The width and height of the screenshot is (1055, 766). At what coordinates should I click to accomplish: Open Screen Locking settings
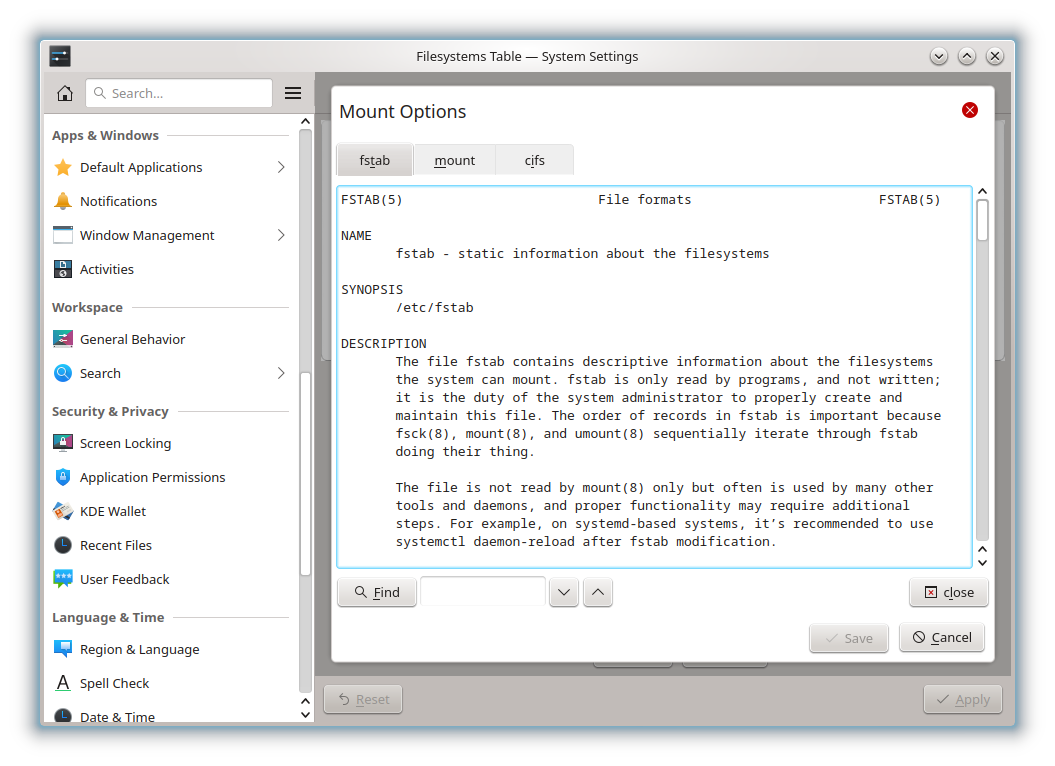(170, 443)
